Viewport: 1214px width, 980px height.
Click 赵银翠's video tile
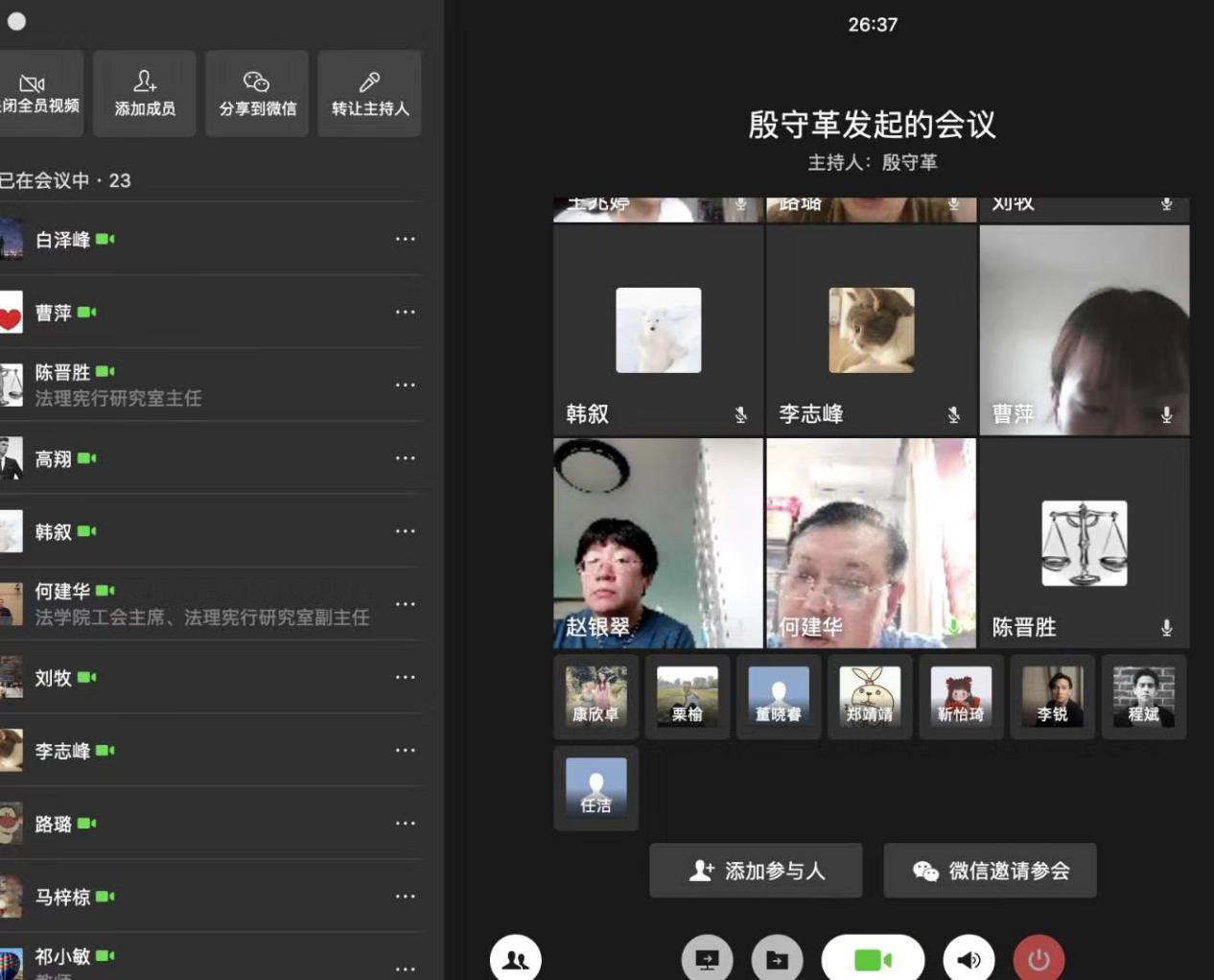(x=658, y=543)
